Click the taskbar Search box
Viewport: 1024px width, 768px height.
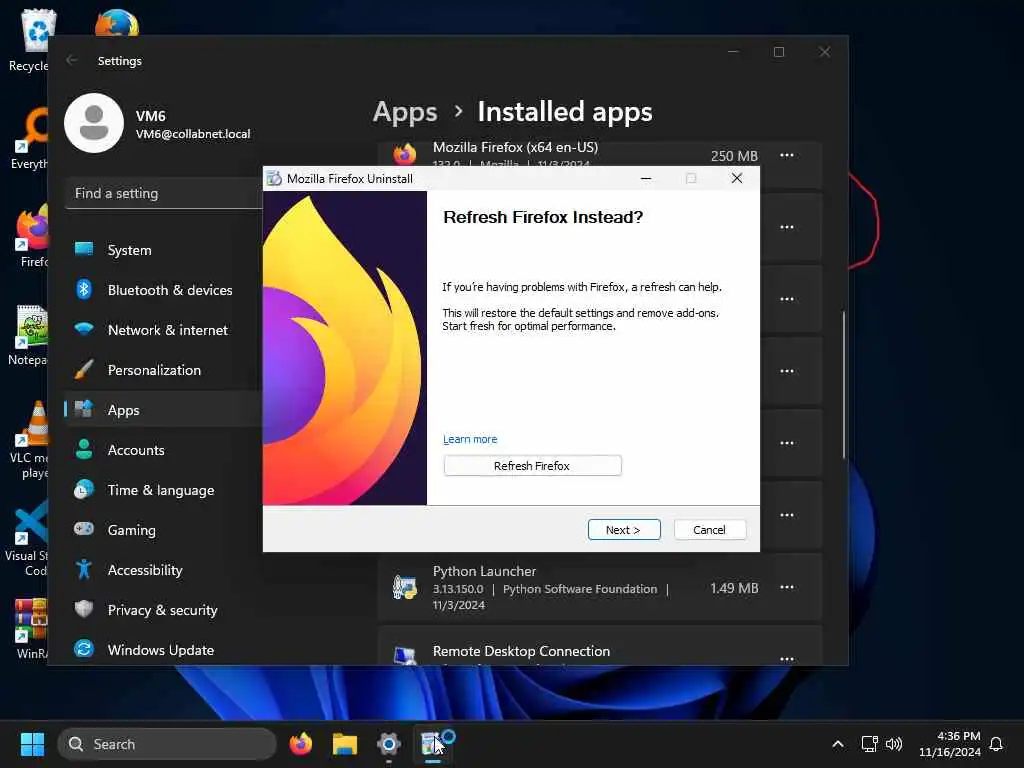pyautogui.click(x=167, y=744)
